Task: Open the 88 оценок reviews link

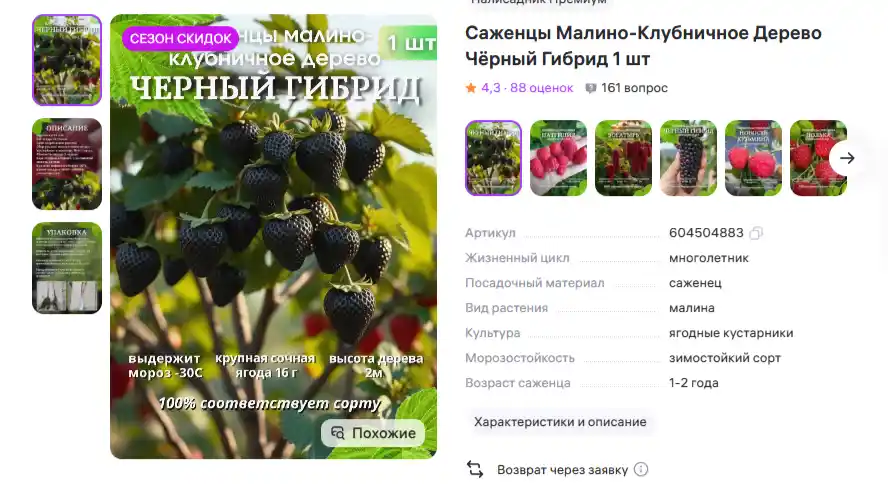Action: (x=541, y=88)
